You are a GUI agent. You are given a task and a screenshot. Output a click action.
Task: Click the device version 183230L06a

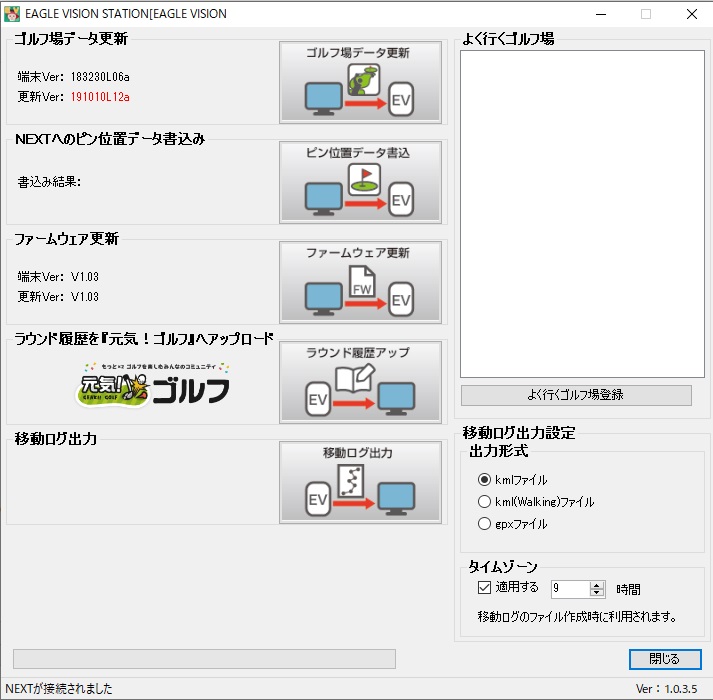click(100, 77)
